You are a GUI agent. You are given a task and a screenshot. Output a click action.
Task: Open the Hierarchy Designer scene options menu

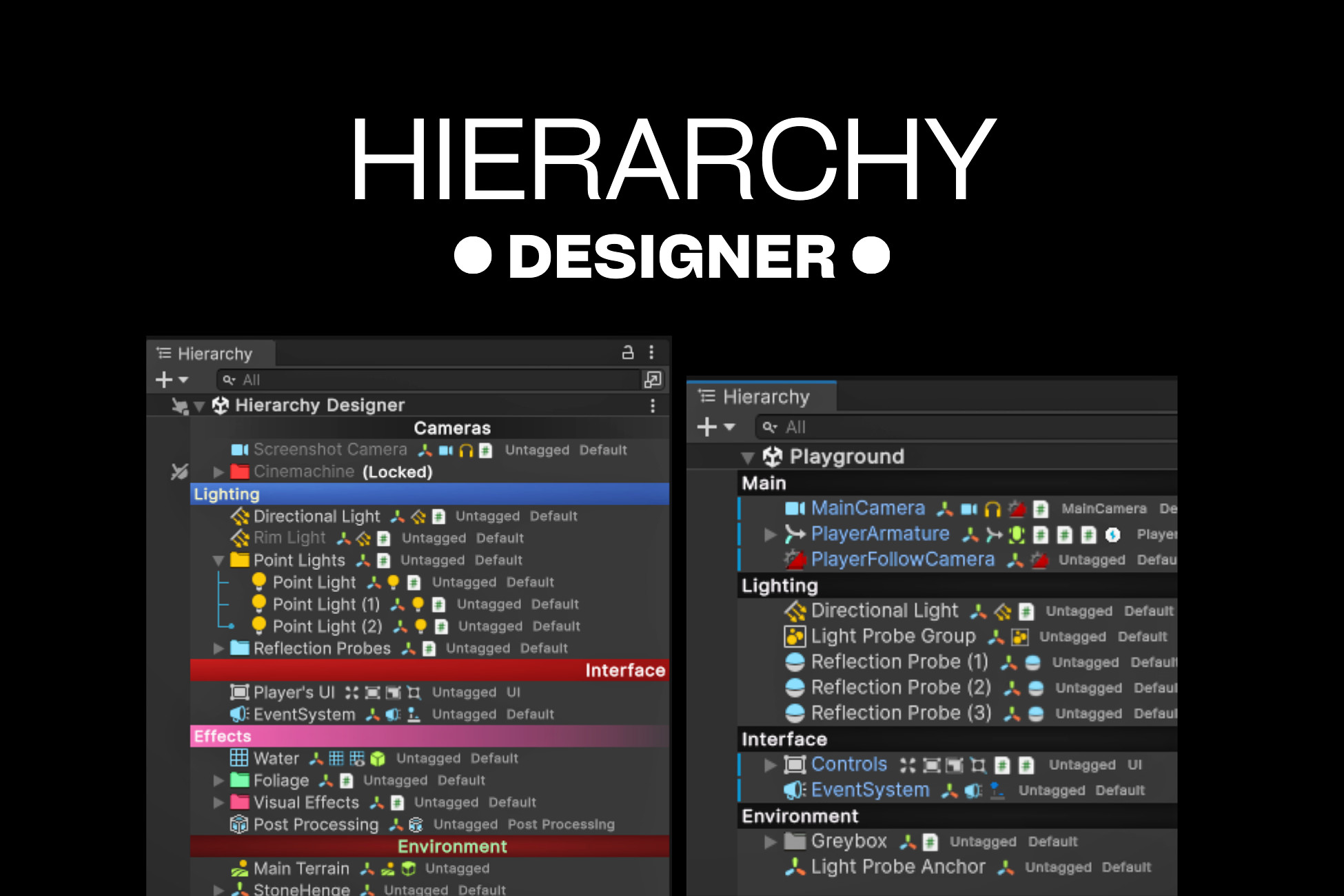pos(652,406)
